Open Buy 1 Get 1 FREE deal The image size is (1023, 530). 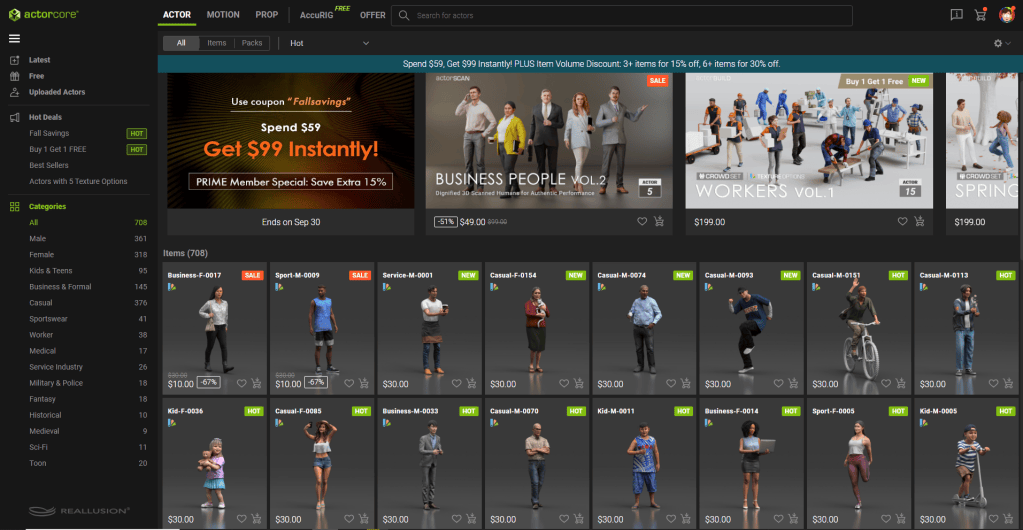click(57, 149)
